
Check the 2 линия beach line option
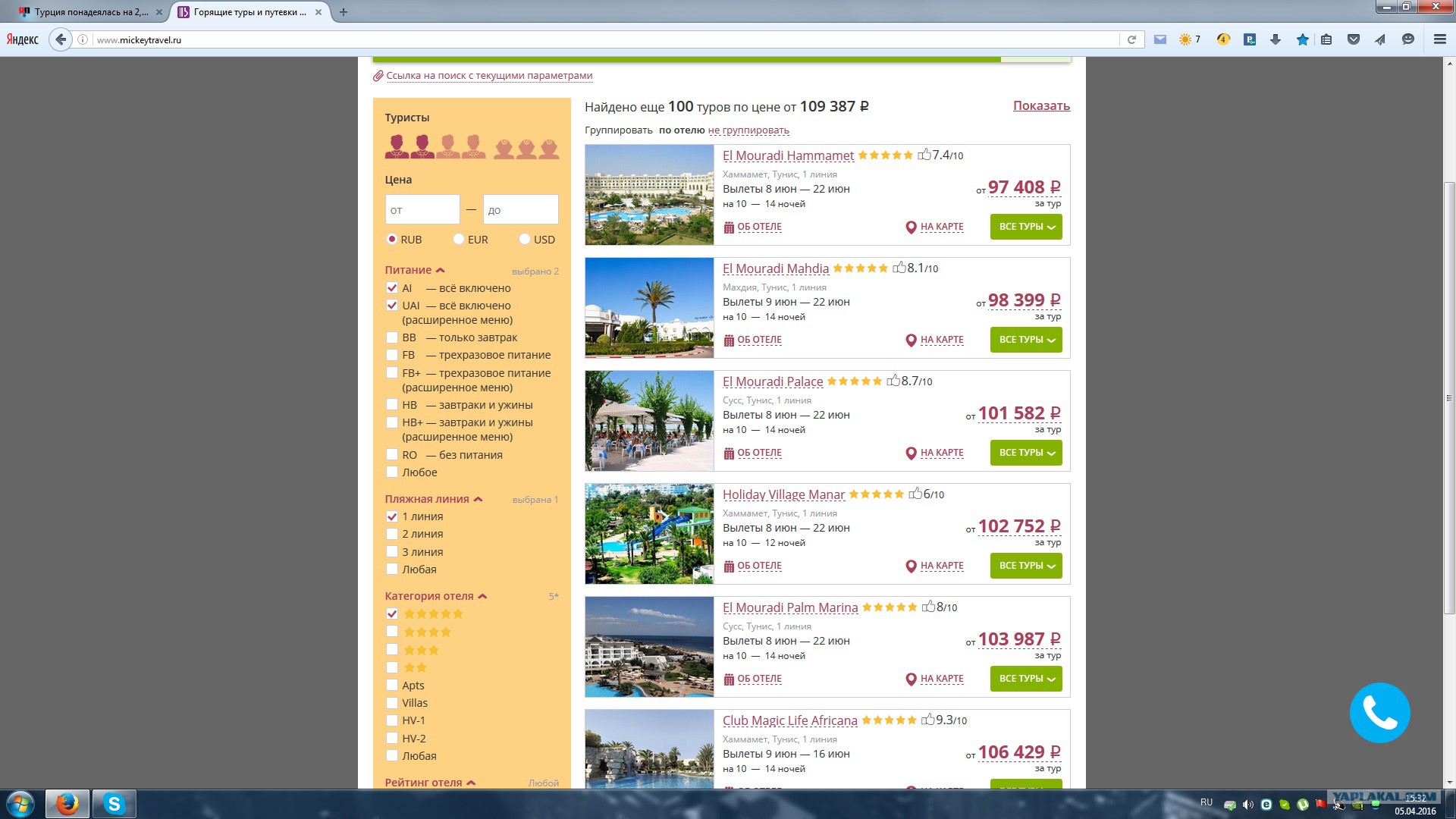point(392,534)
